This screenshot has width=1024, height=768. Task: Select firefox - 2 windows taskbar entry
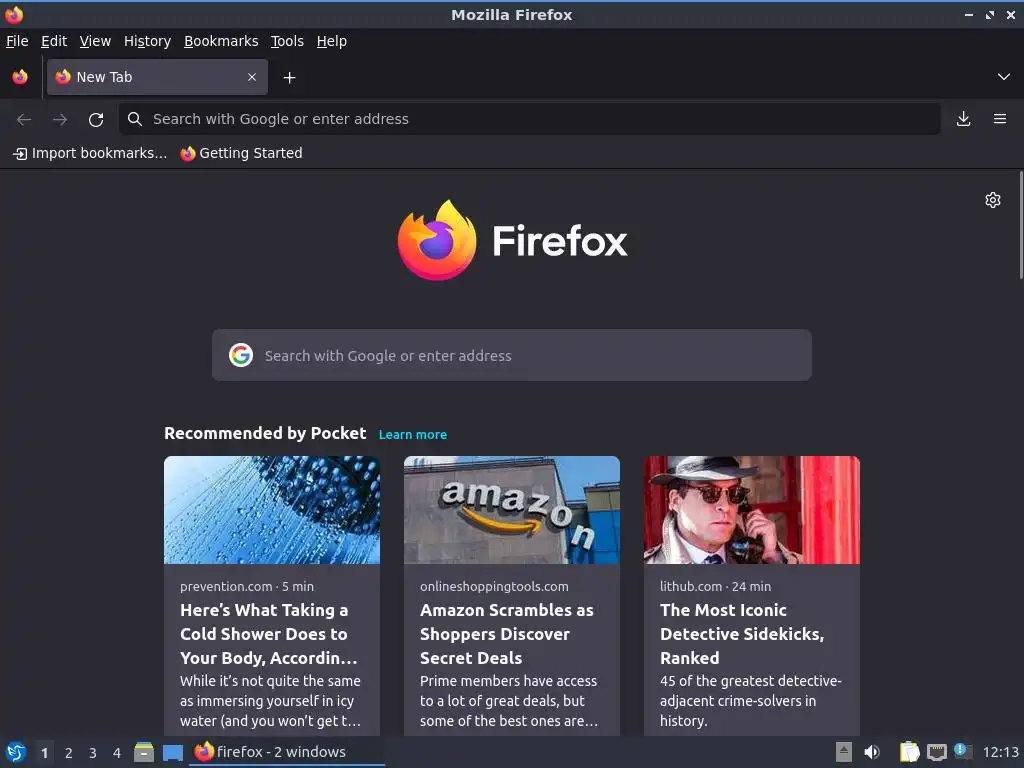click(287, 752)
